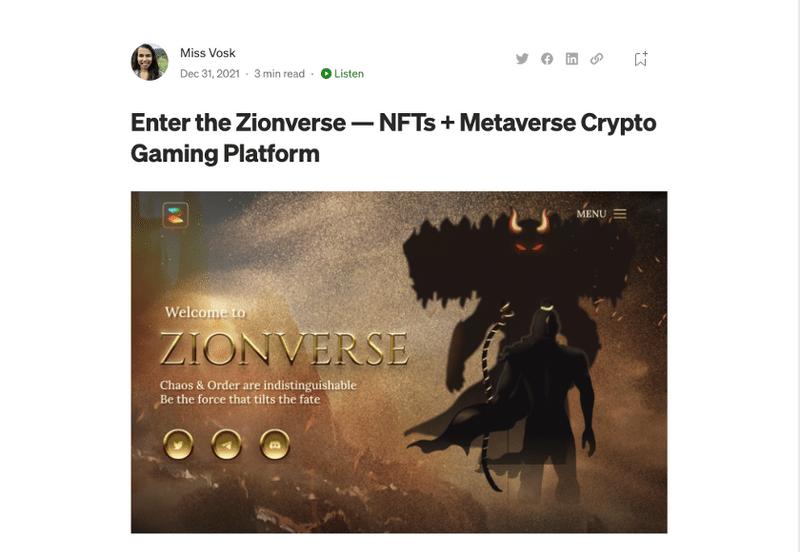The width and height of the screenshot is (800, 552).
Task: Click the Zionverse Z logo in banner
Action: click(x=176, y=215)
